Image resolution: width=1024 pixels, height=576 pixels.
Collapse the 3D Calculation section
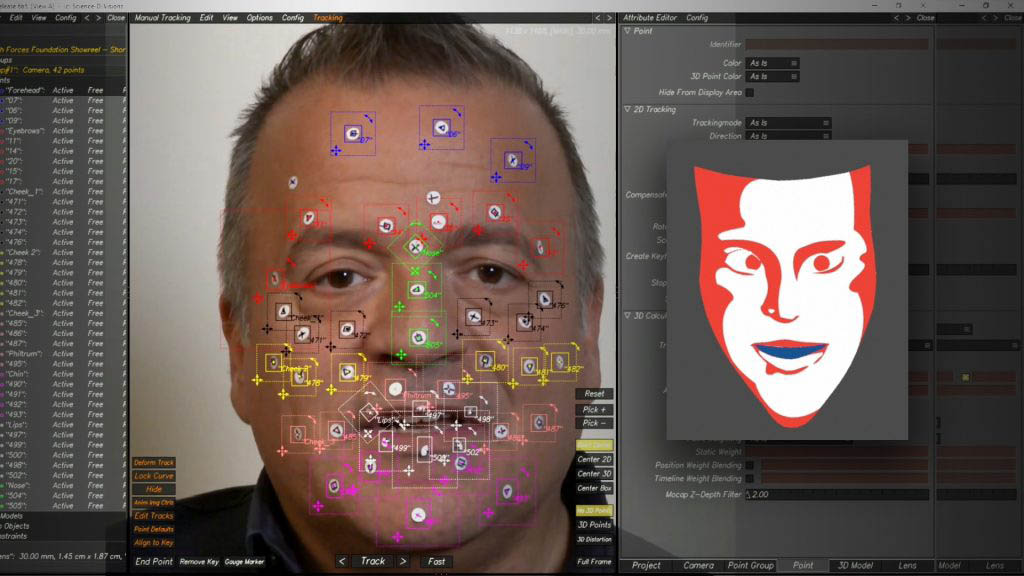click(x=628, y=315)
